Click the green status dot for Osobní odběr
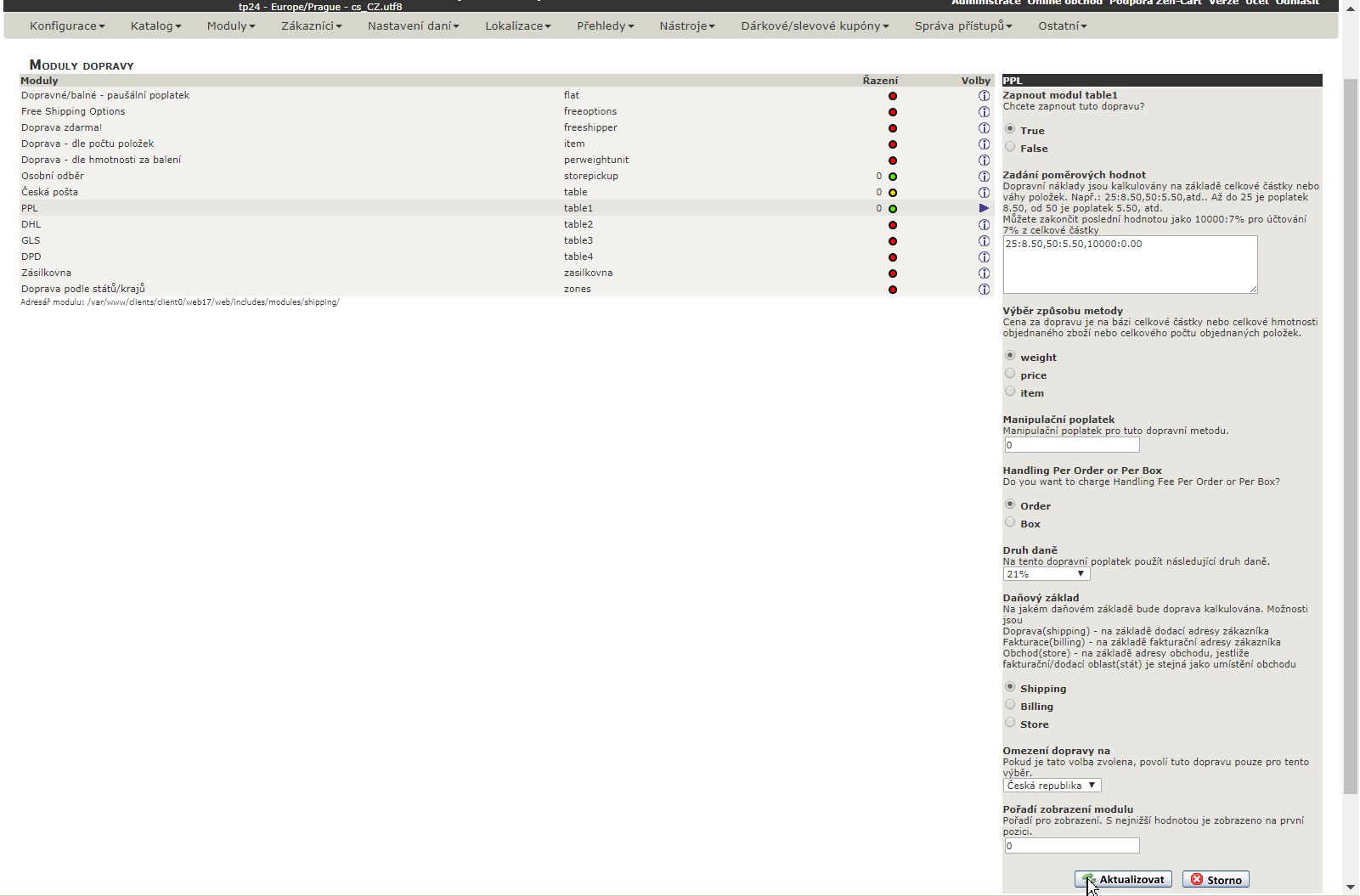The height and width of the screenshot is (896, 1360). click(893, 177)
